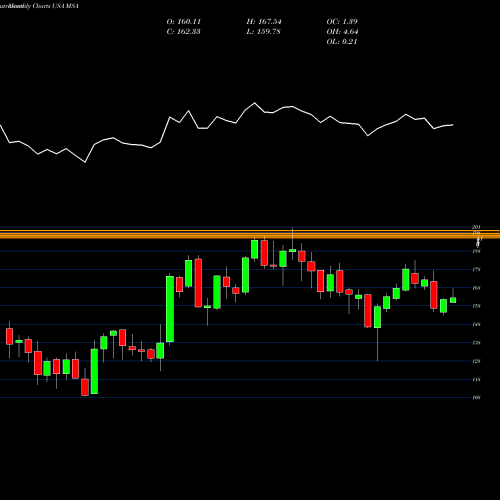This screenshot has height=500, width=500.
Task: Click the white indicator line's highest peak
Action: [x=255, y=103]
